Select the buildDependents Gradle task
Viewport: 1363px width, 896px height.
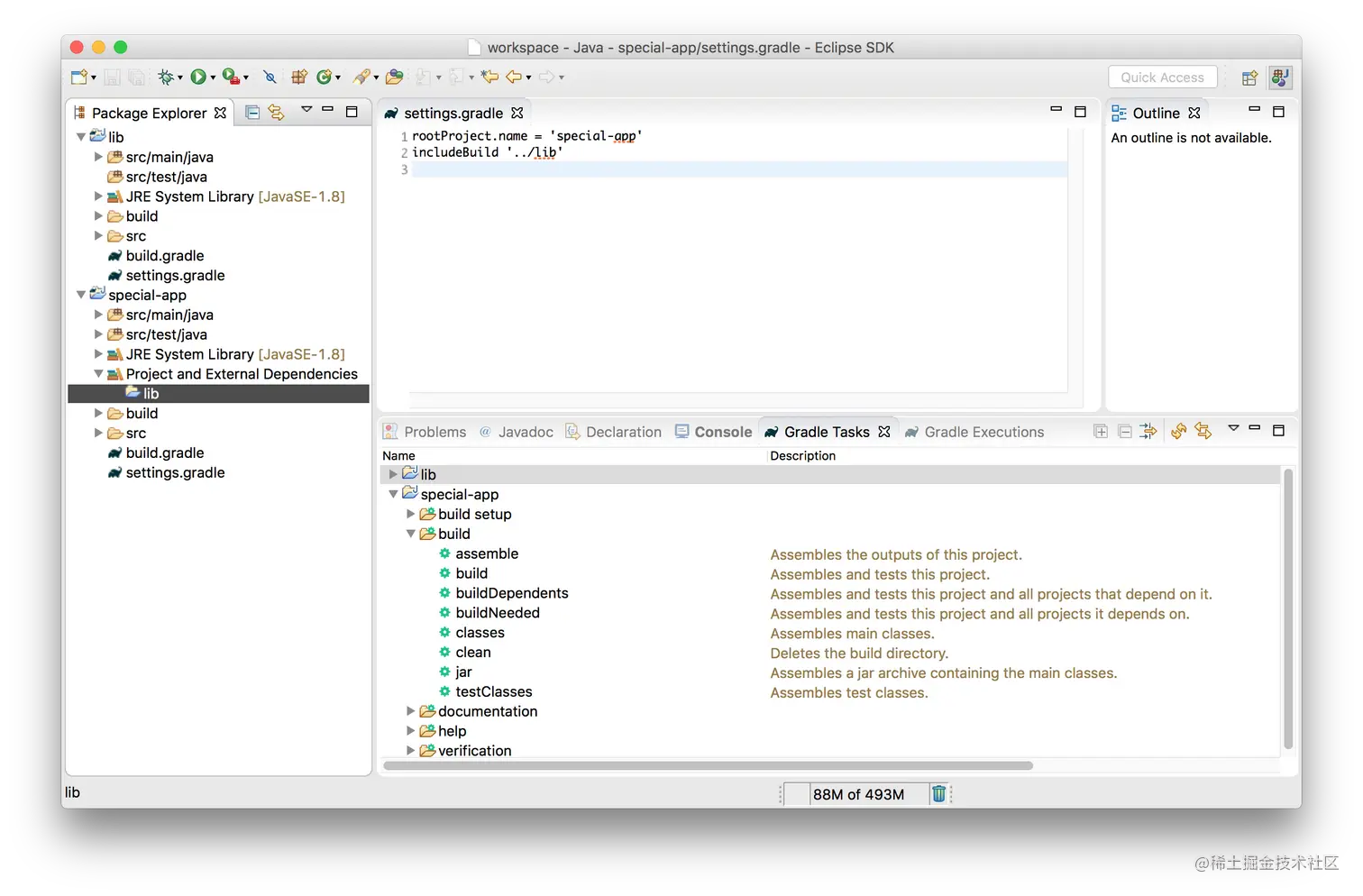tap(512, 593)
